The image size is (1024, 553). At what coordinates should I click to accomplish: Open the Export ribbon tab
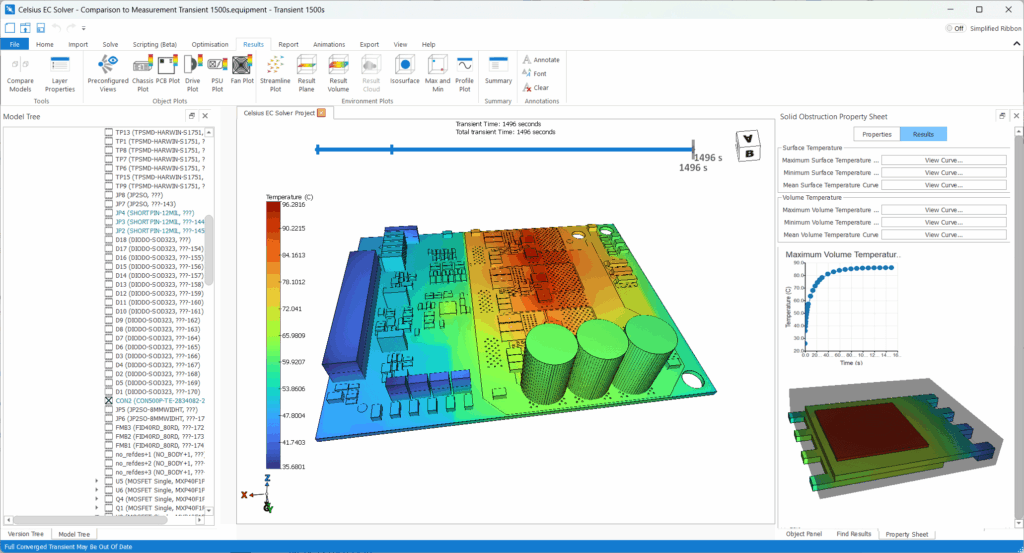(369, 44)
